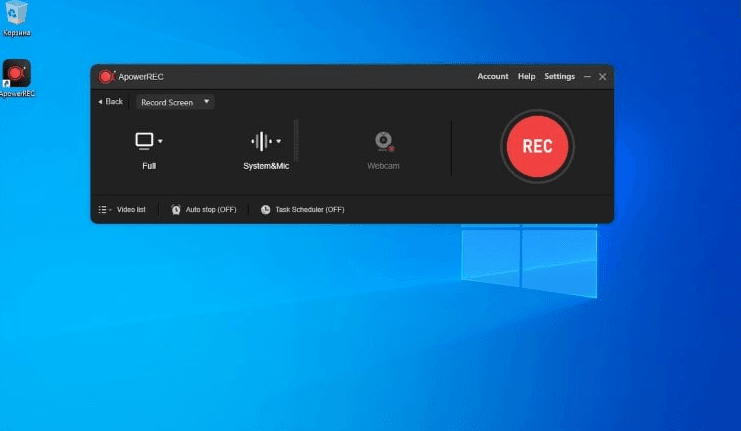Viewport: 741px width, 431px height.
Task: Click the System&Mic label text
Action: 266,166
